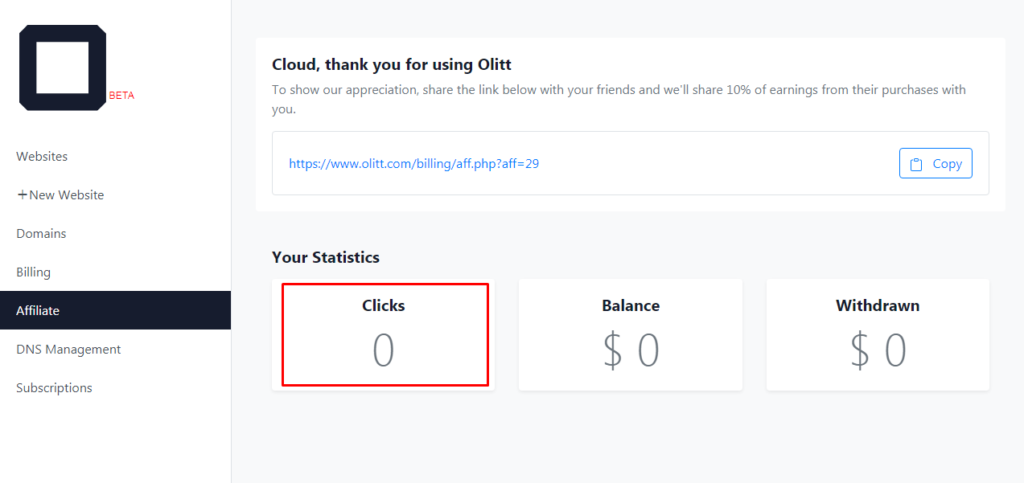Go to Domains in the sidebar

coord(41,233)
